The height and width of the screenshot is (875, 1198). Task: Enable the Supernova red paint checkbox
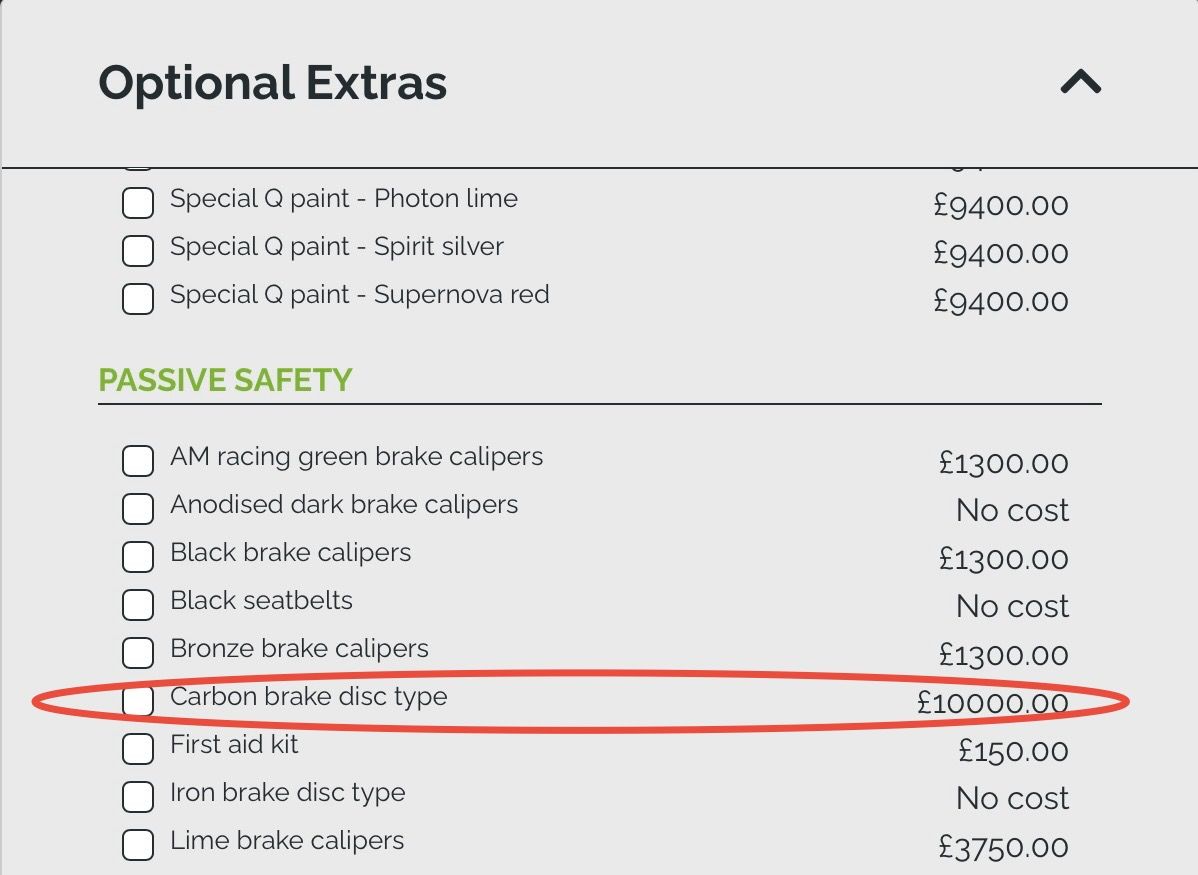(x=138, y=299)
